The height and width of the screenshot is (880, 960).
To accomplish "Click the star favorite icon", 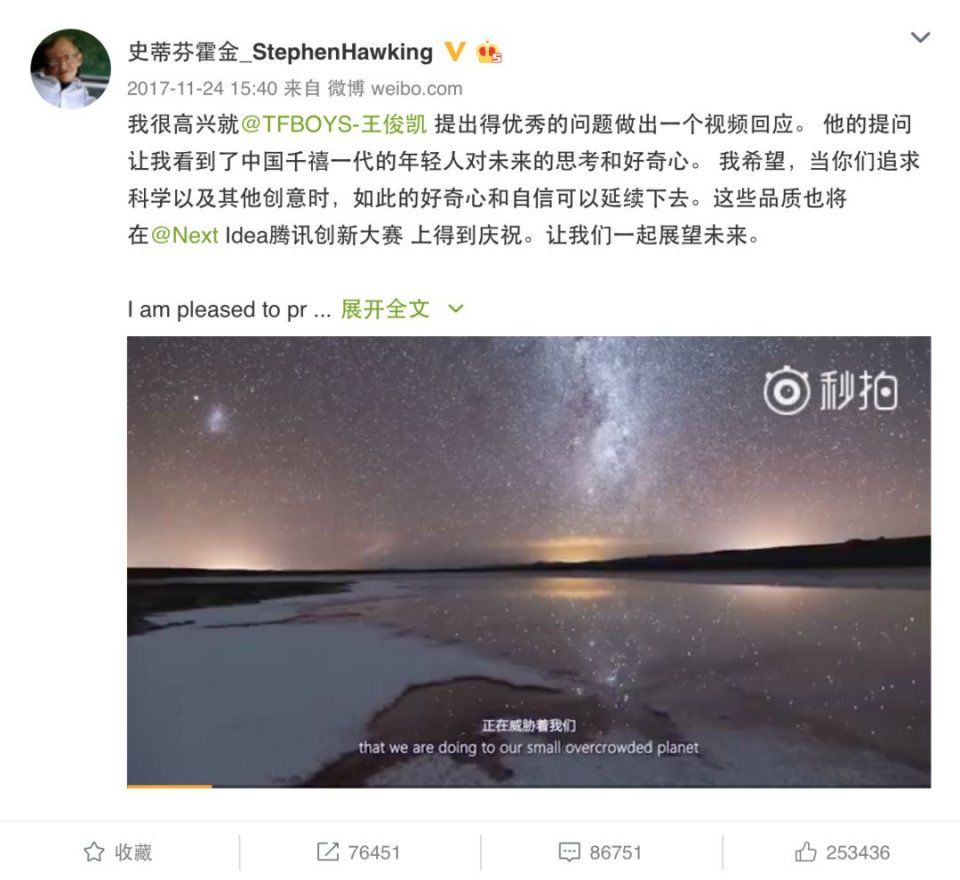I will click(x=94, y=852).
